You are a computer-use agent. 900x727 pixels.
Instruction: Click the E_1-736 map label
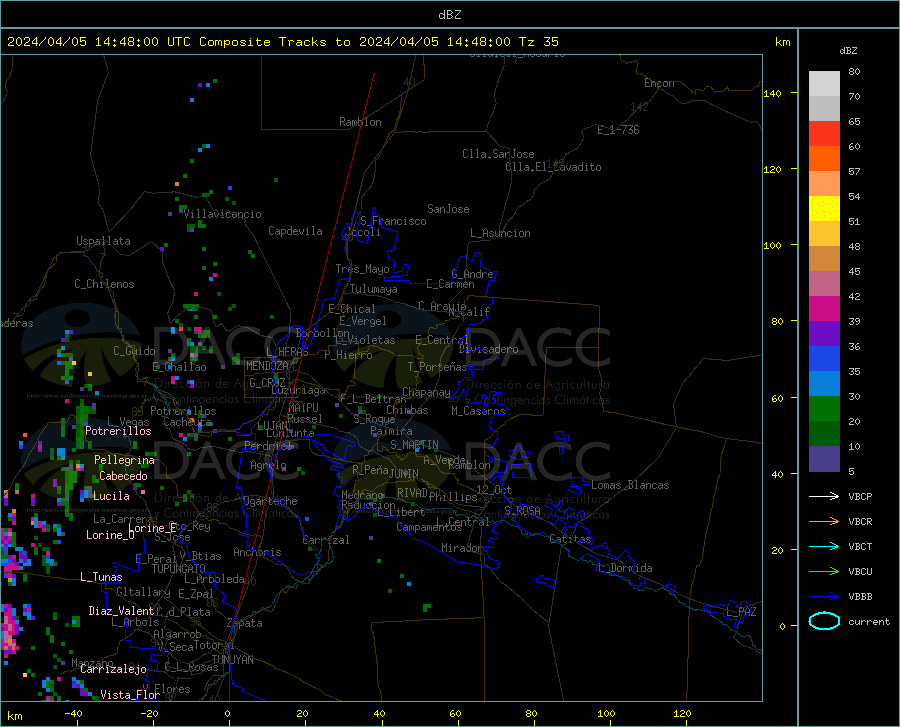point(618,130)
